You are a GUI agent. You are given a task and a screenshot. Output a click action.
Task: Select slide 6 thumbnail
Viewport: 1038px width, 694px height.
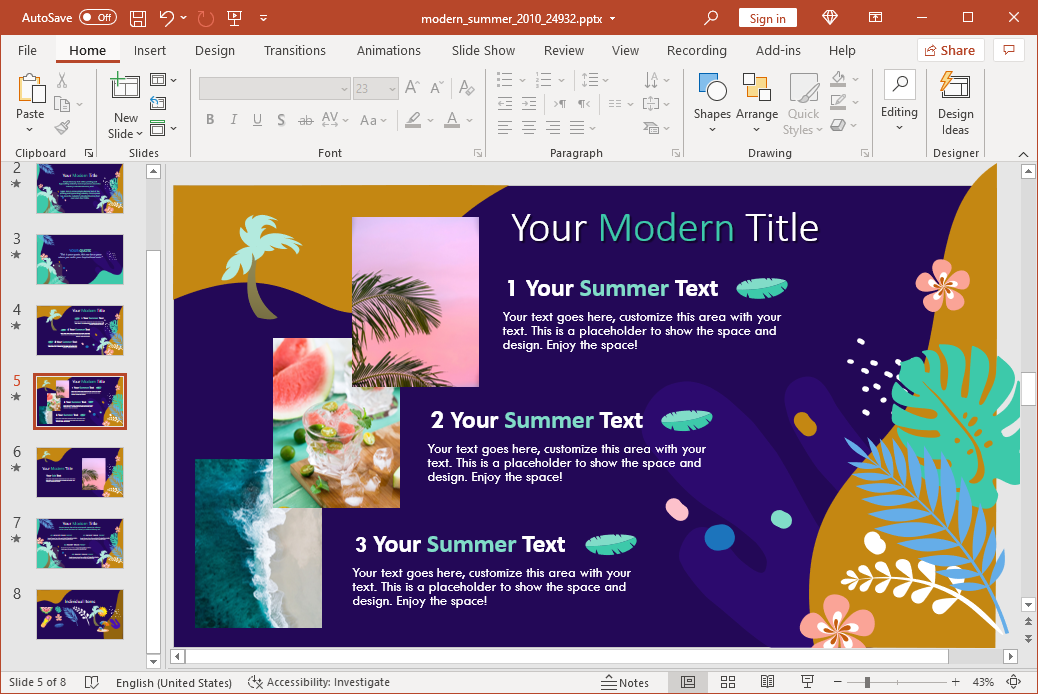point(80,472)
